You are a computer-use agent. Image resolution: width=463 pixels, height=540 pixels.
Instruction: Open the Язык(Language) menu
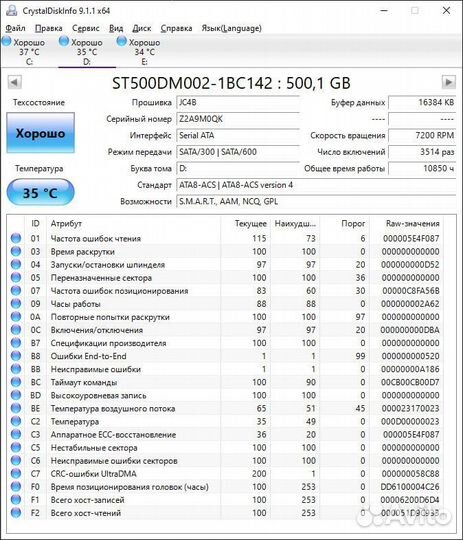point(232,28)
